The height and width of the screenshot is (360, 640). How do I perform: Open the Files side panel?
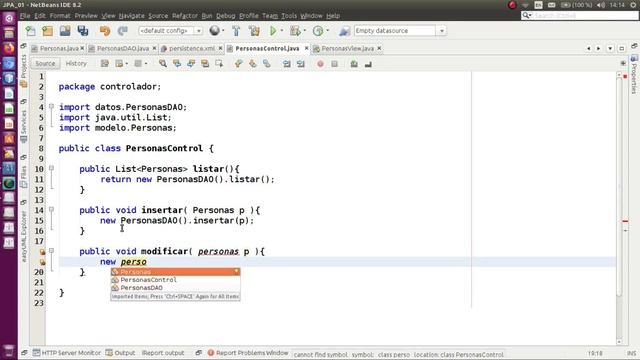[x=23, y=176]
